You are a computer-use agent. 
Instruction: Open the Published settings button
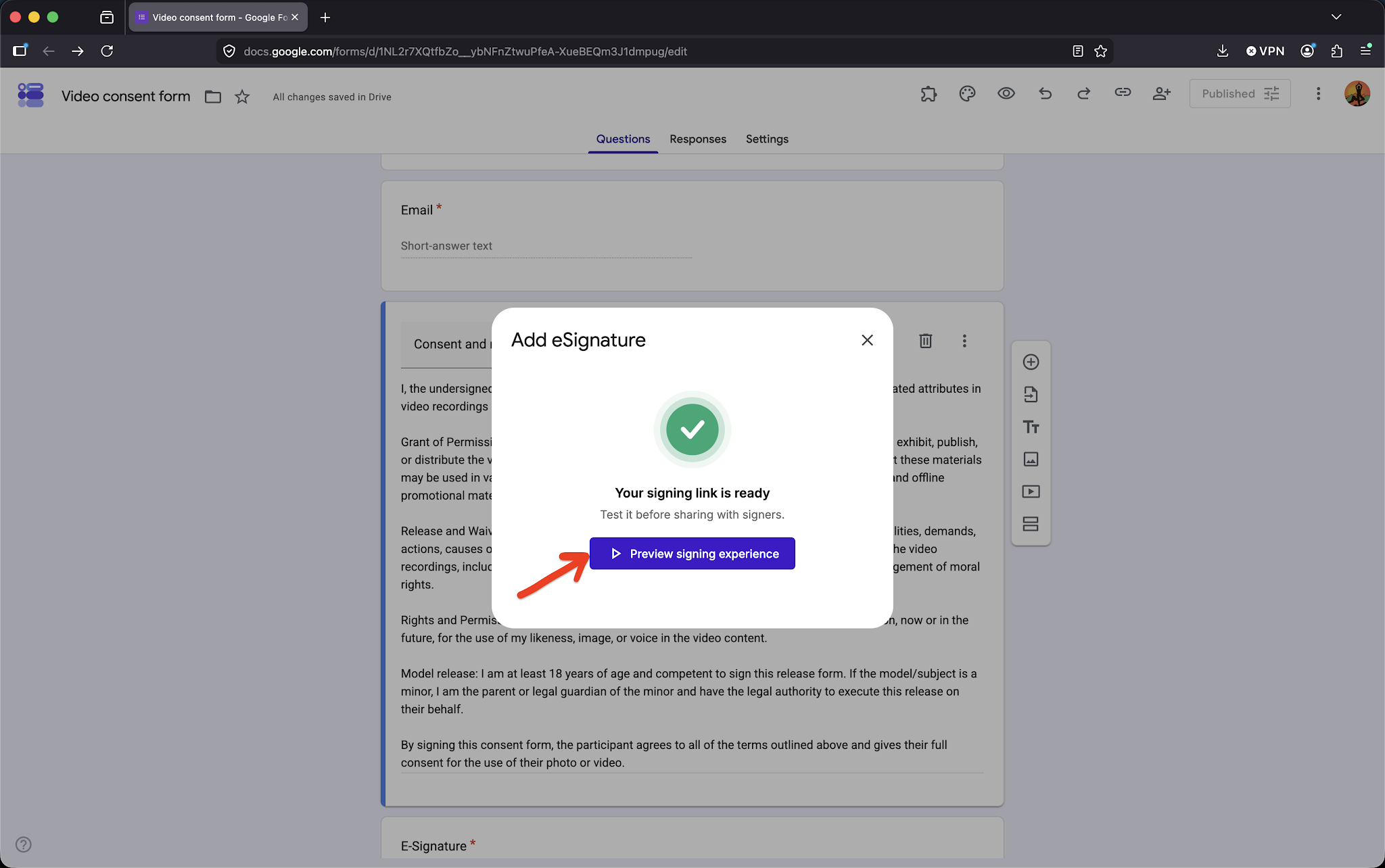tap(1240, 93)
